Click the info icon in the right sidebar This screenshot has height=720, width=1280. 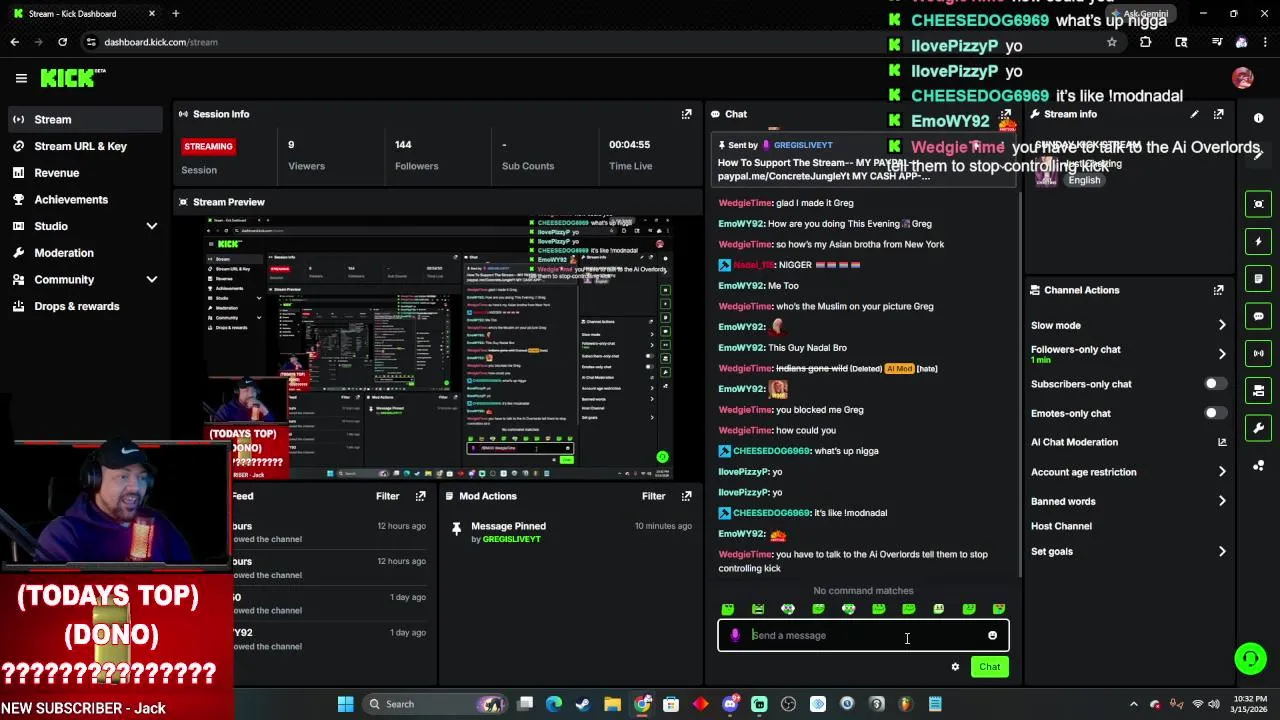pyautogui.click(x=1258, y=118)
